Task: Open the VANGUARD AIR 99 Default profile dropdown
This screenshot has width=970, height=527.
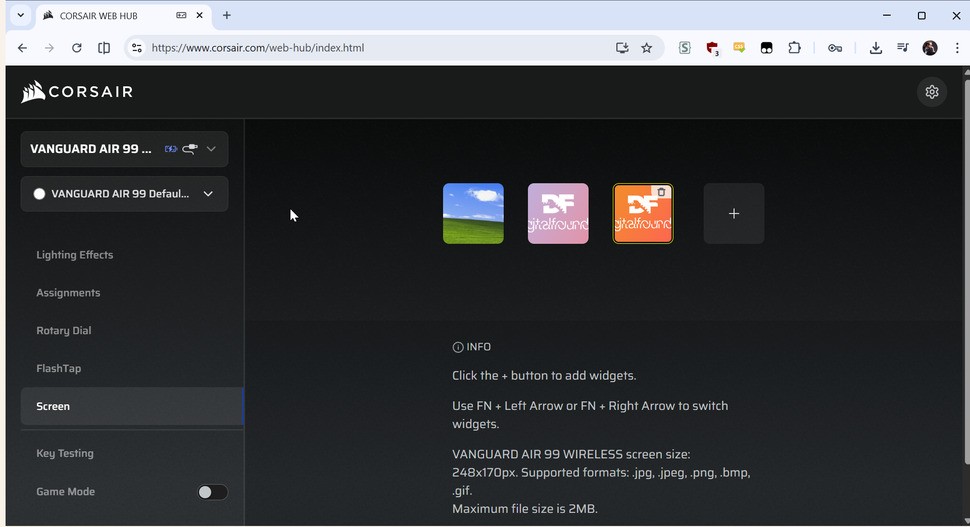Action: tap(124, 194)
